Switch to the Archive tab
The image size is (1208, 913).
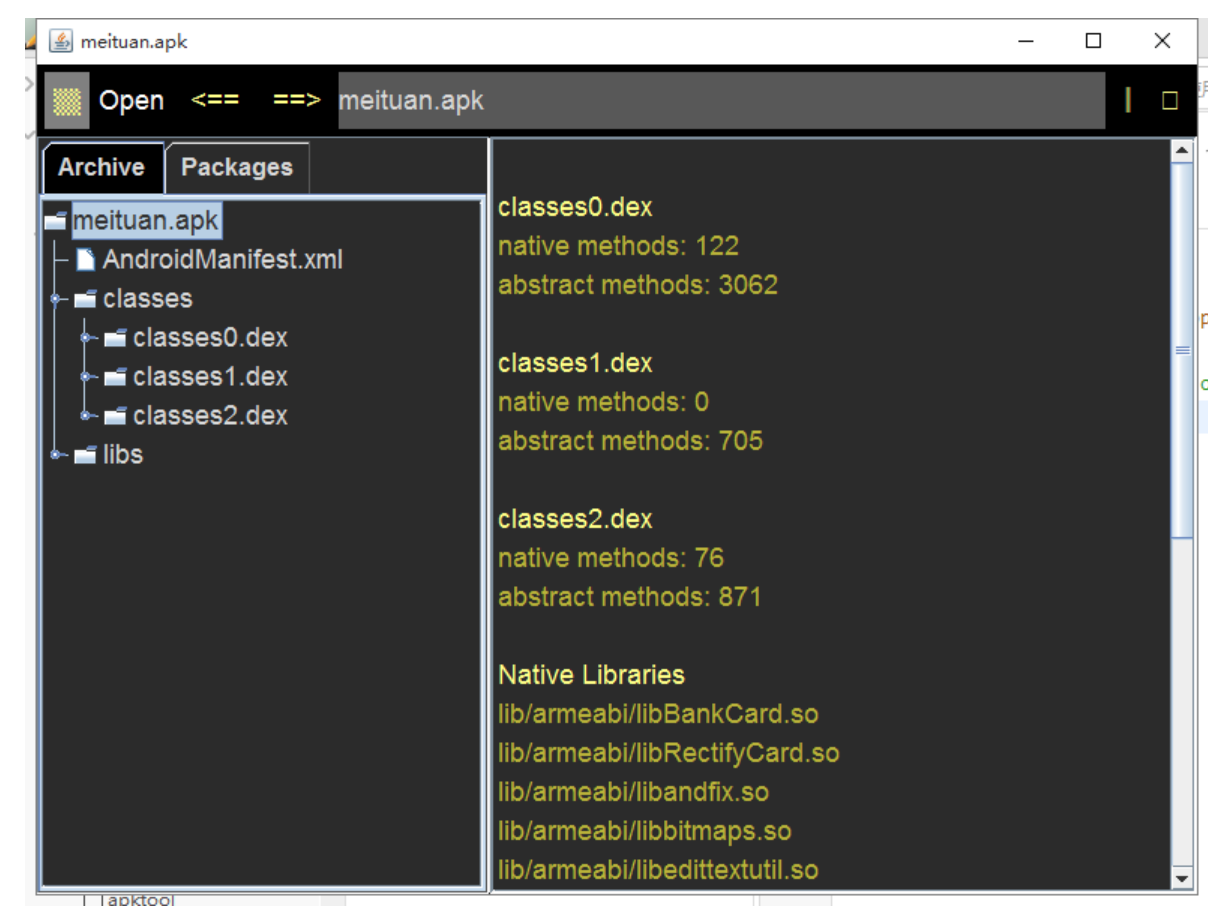tap(102, 167)
